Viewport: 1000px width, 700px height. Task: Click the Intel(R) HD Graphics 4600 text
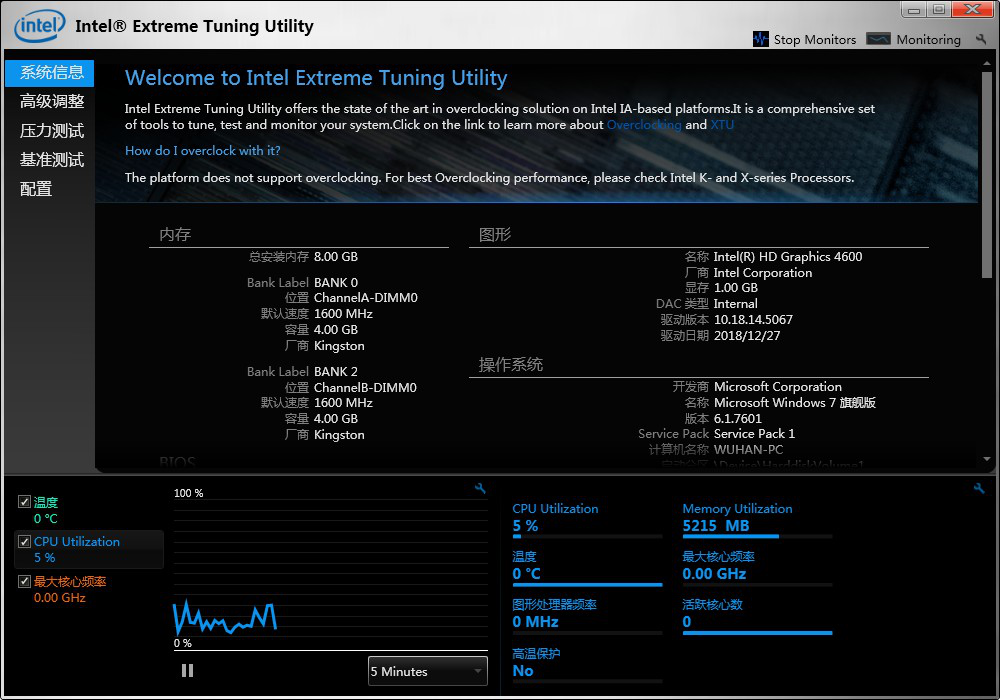pyautogui.click(x=788, y=257)
